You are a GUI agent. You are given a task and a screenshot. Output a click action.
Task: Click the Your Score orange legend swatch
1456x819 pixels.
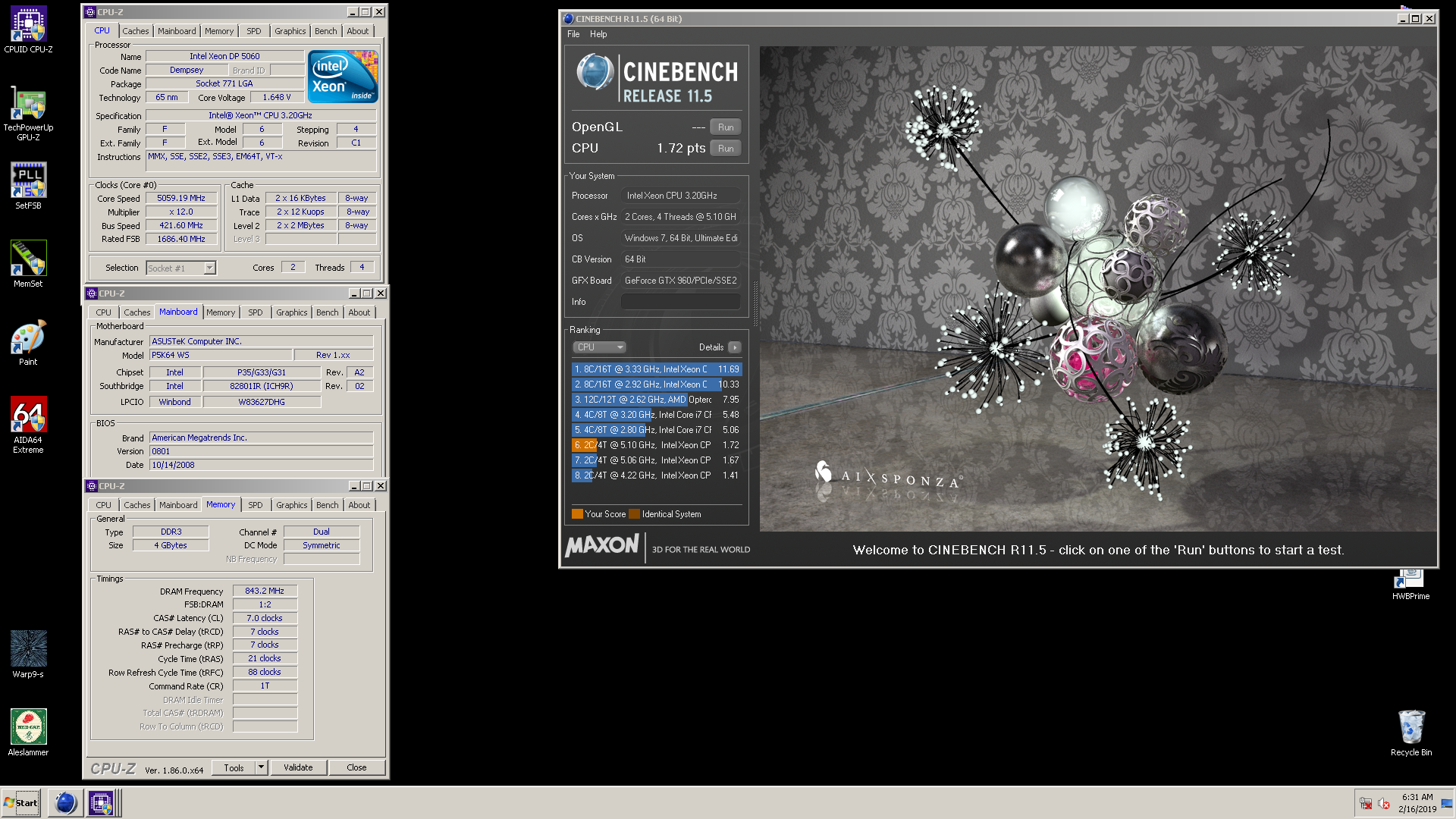pyautogui.click(x=577, y=514)
